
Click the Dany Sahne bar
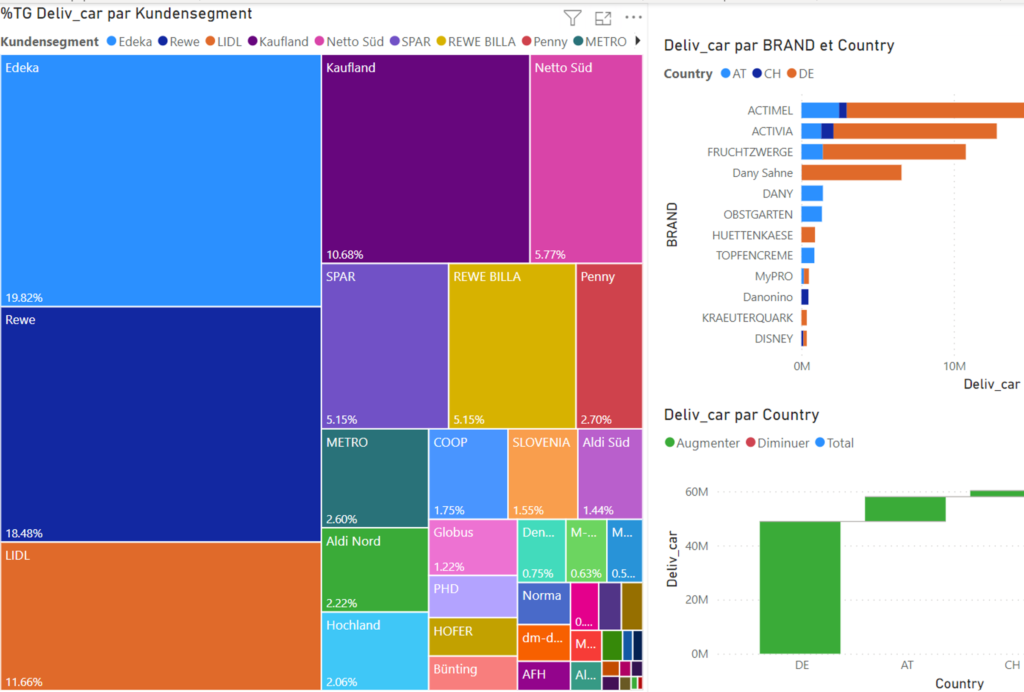point(852,173)
